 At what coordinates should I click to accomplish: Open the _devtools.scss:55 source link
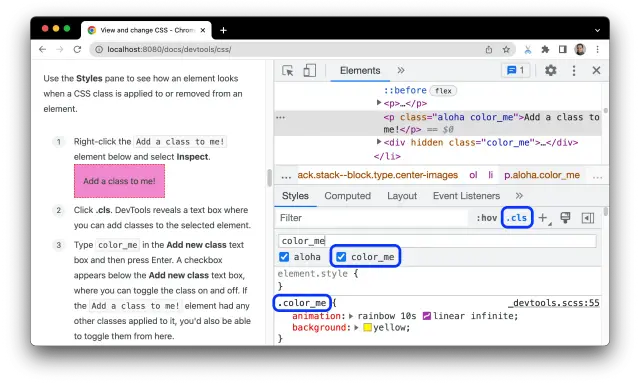(554, 303)
